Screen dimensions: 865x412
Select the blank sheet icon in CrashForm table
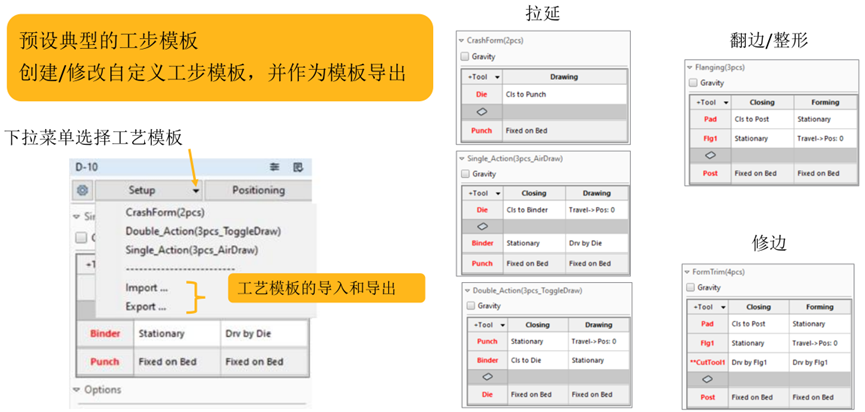482,112
